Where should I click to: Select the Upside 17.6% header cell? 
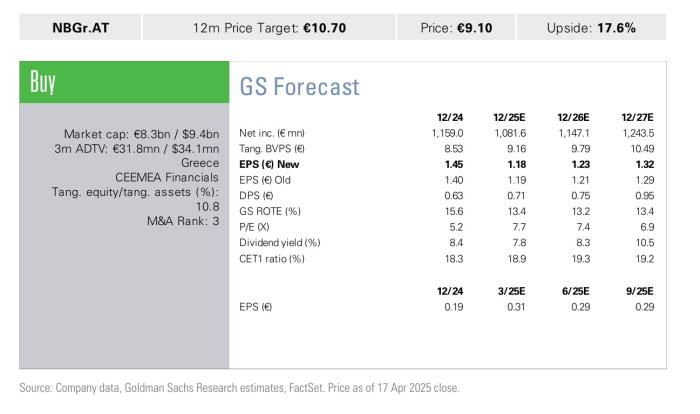[591, 27]
